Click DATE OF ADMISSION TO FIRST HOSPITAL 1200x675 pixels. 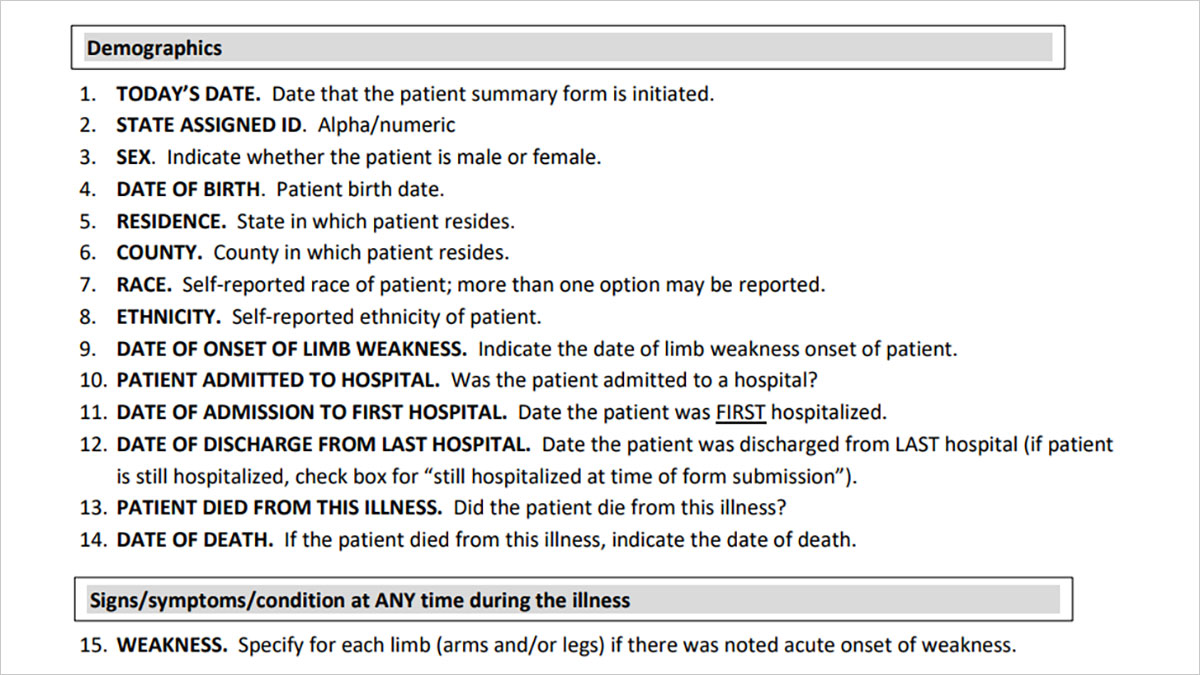click(312, 412)
